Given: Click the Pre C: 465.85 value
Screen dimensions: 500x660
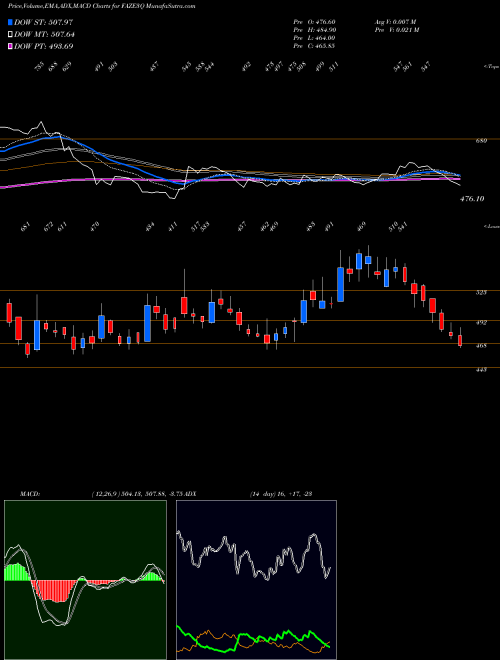Looking at the screenshot, I should [314, 46].
